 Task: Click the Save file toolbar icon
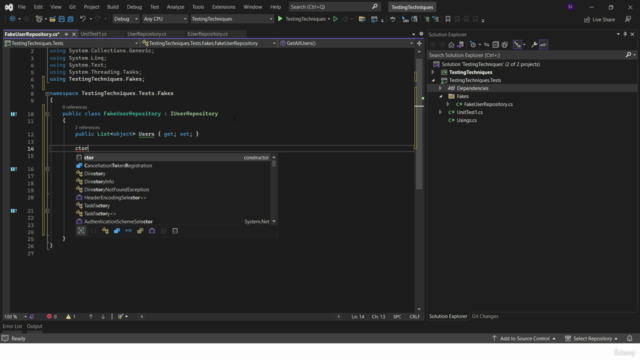[62, 19]
